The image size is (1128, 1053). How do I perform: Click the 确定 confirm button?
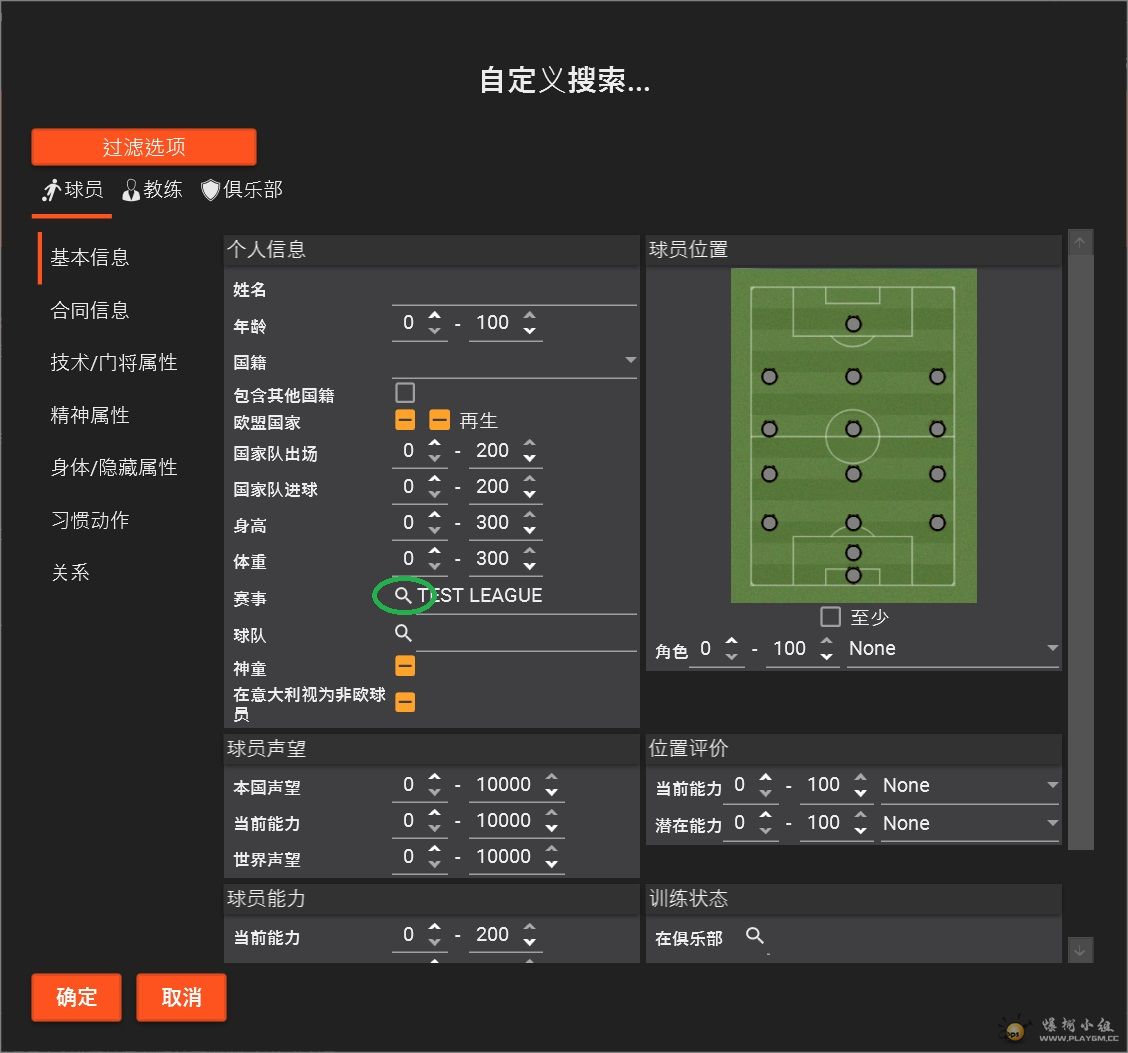(x=76, y=997)
